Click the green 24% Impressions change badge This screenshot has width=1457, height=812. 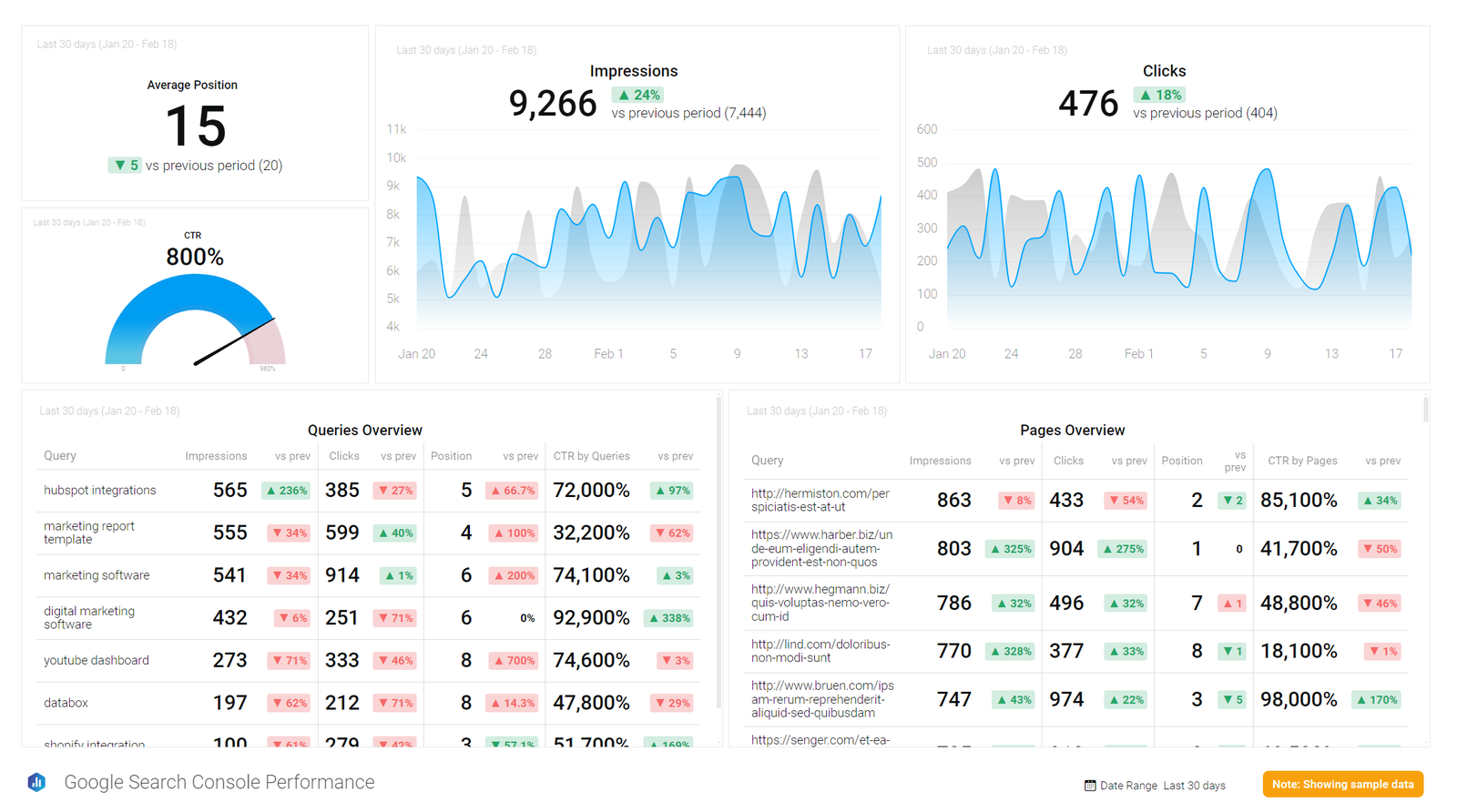click(x=637, y=95)
